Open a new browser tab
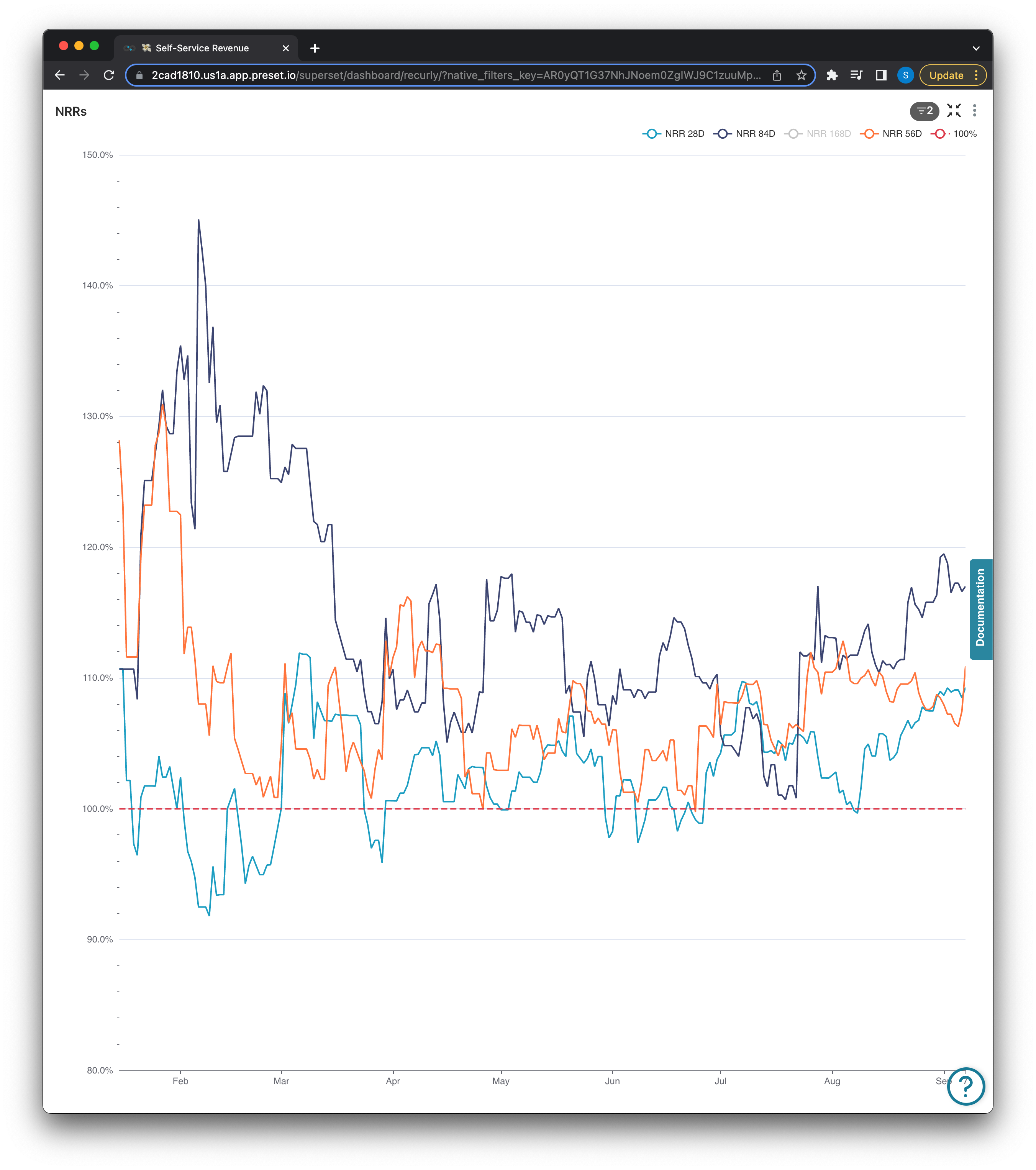 (315, 48)
